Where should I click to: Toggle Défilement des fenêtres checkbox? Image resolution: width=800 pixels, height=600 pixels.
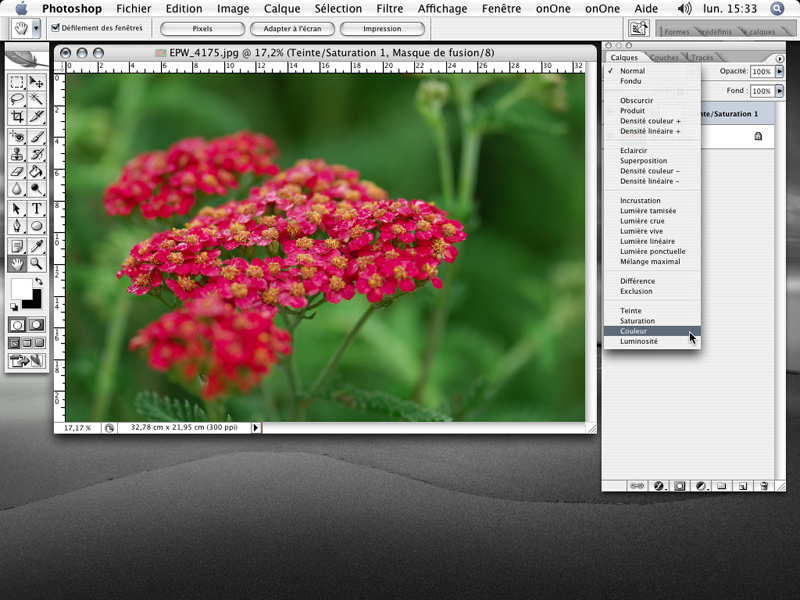point(55,28)
